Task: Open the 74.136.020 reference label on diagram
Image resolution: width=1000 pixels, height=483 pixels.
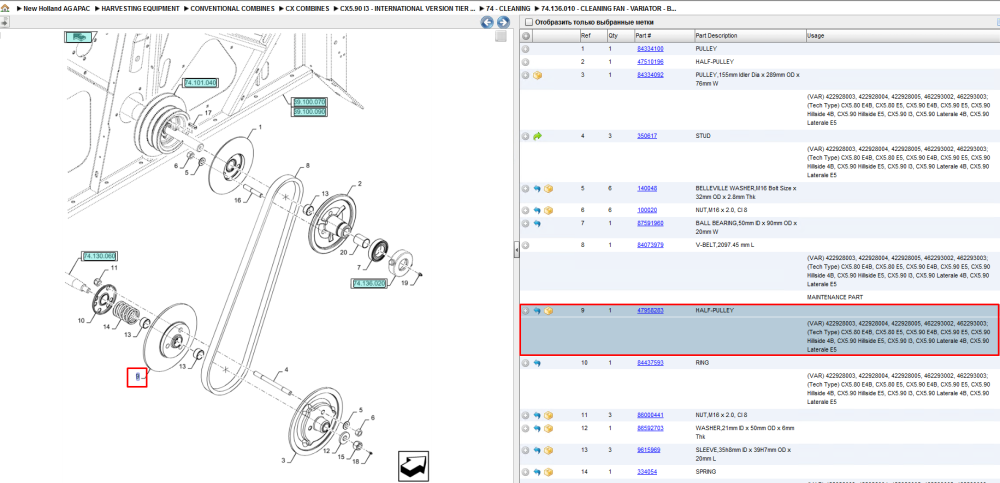Action: coord(370,283)
